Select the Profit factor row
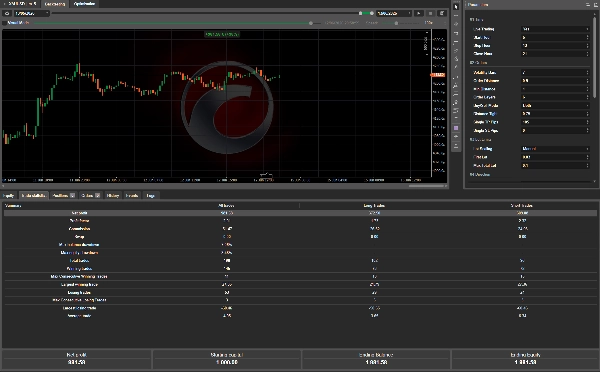 pos(300,221)
